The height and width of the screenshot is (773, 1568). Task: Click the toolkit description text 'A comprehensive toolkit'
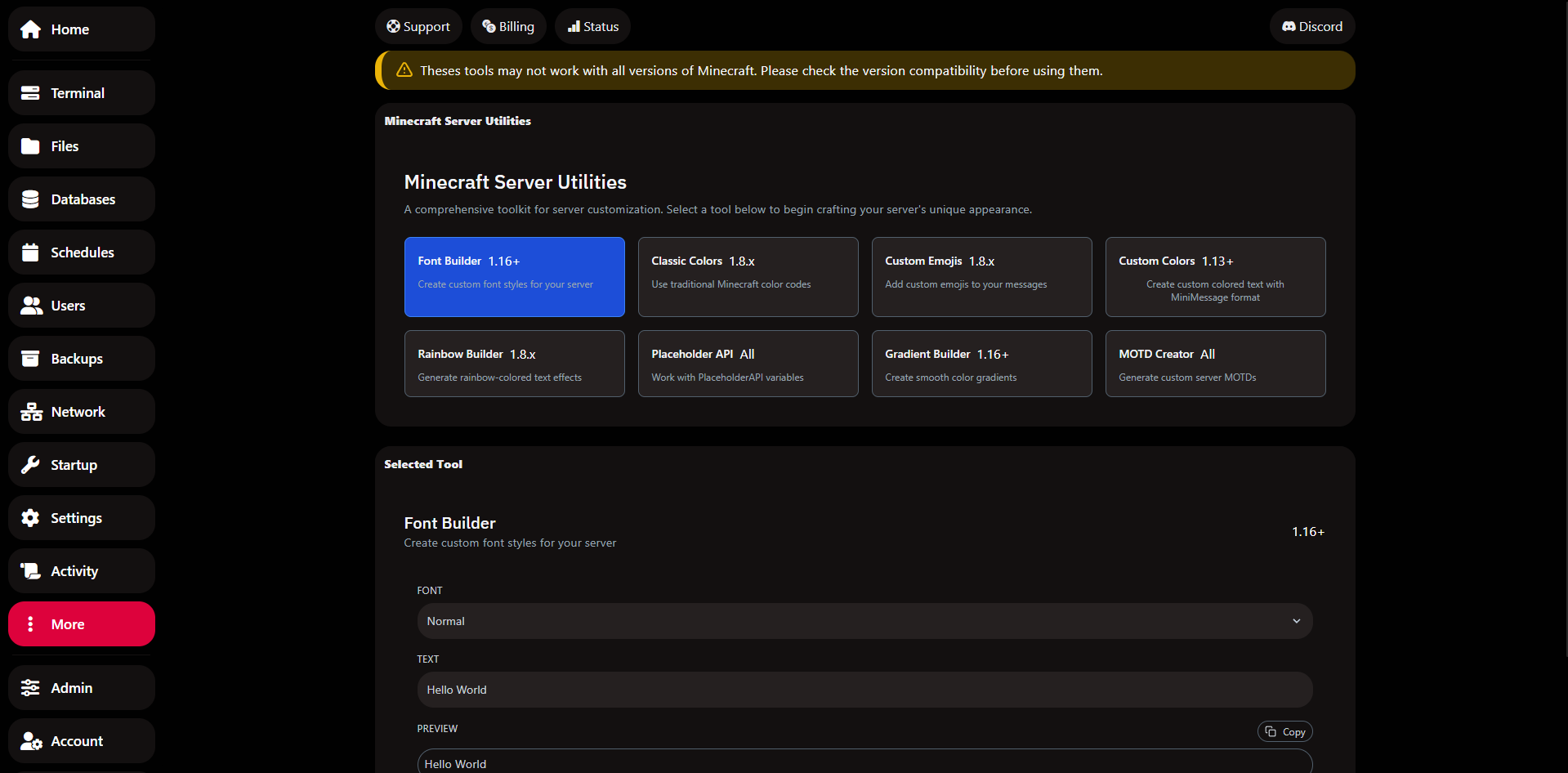[x=718, y=209]
